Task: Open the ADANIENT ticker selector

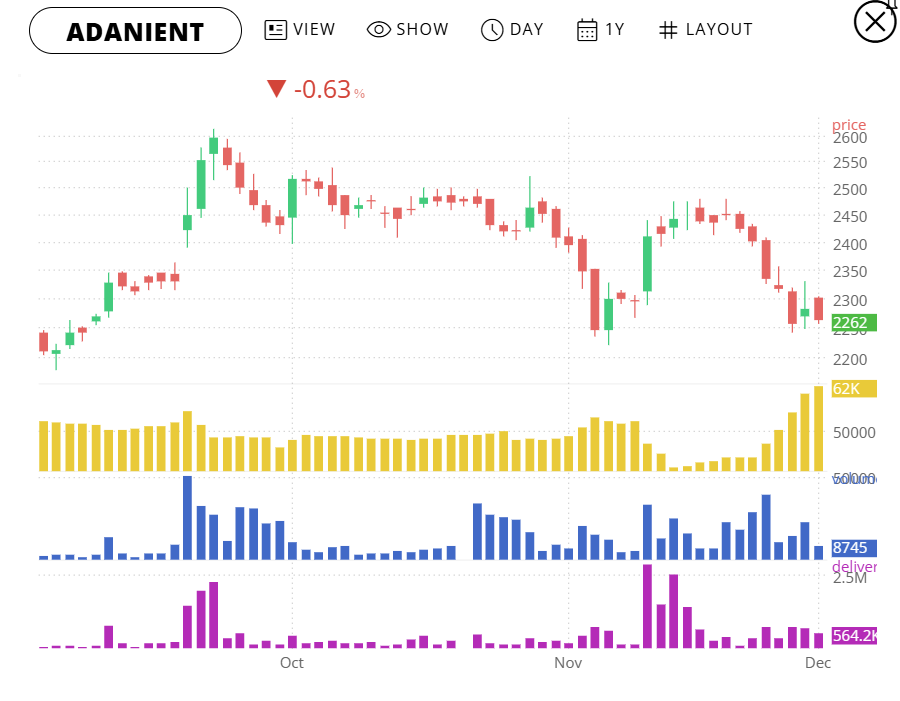Action: tap(135, 31)
